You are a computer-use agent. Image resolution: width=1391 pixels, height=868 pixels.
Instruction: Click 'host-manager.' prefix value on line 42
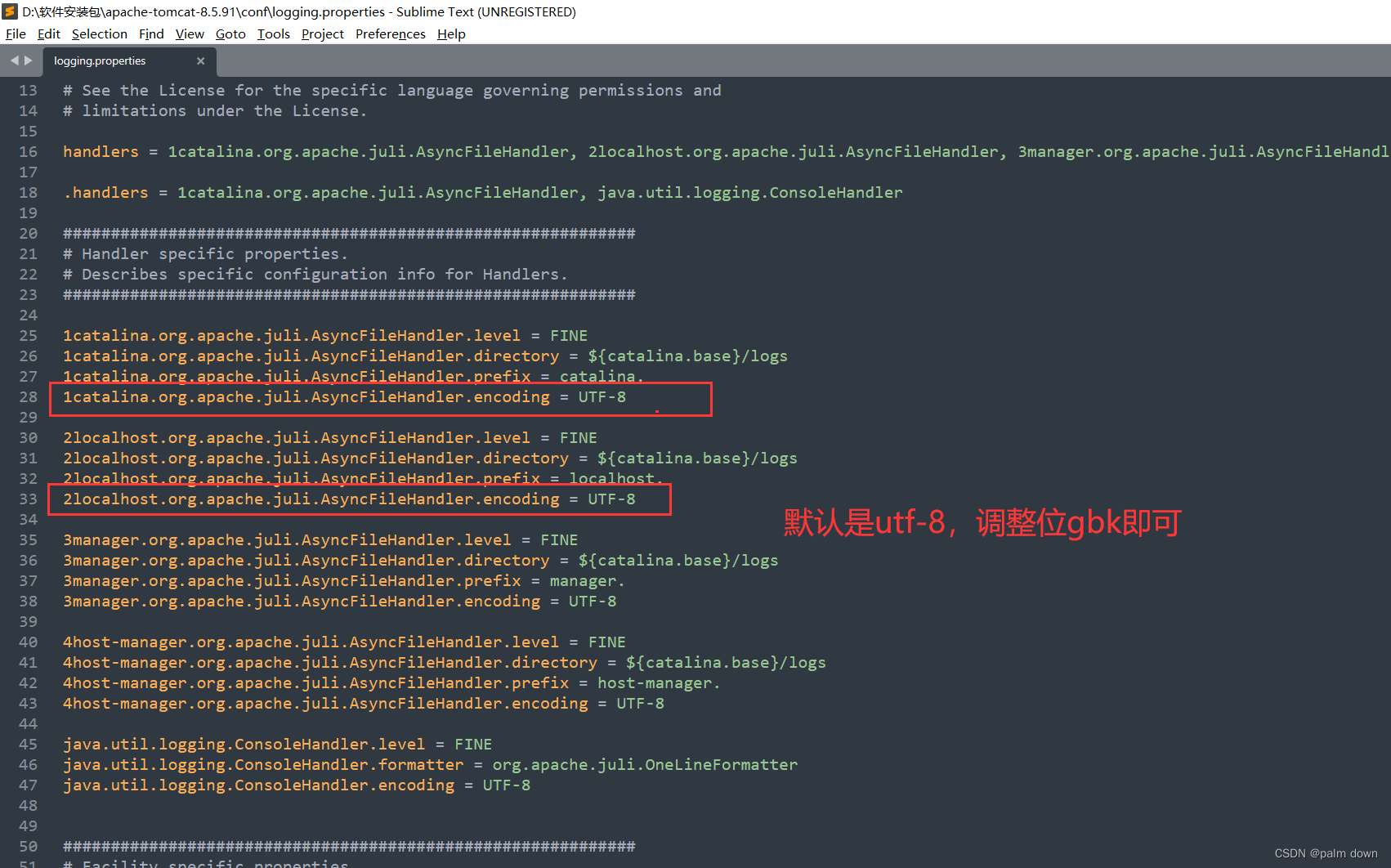coord(659,682)
